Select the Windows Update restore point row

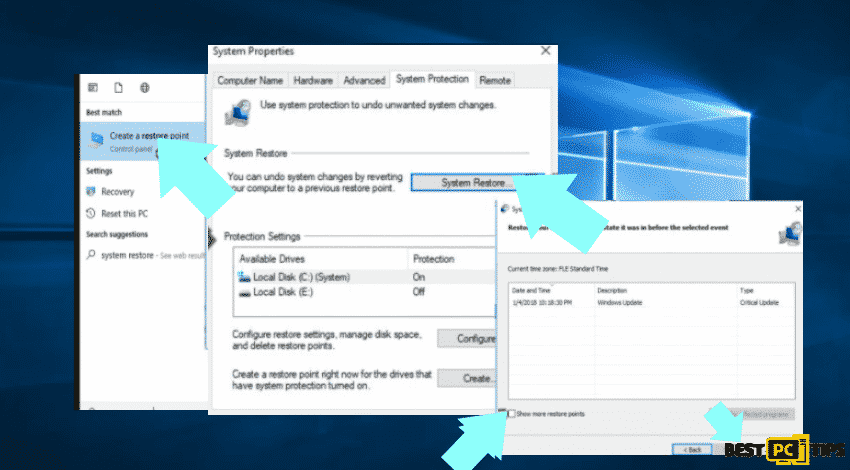click(651, 303)
